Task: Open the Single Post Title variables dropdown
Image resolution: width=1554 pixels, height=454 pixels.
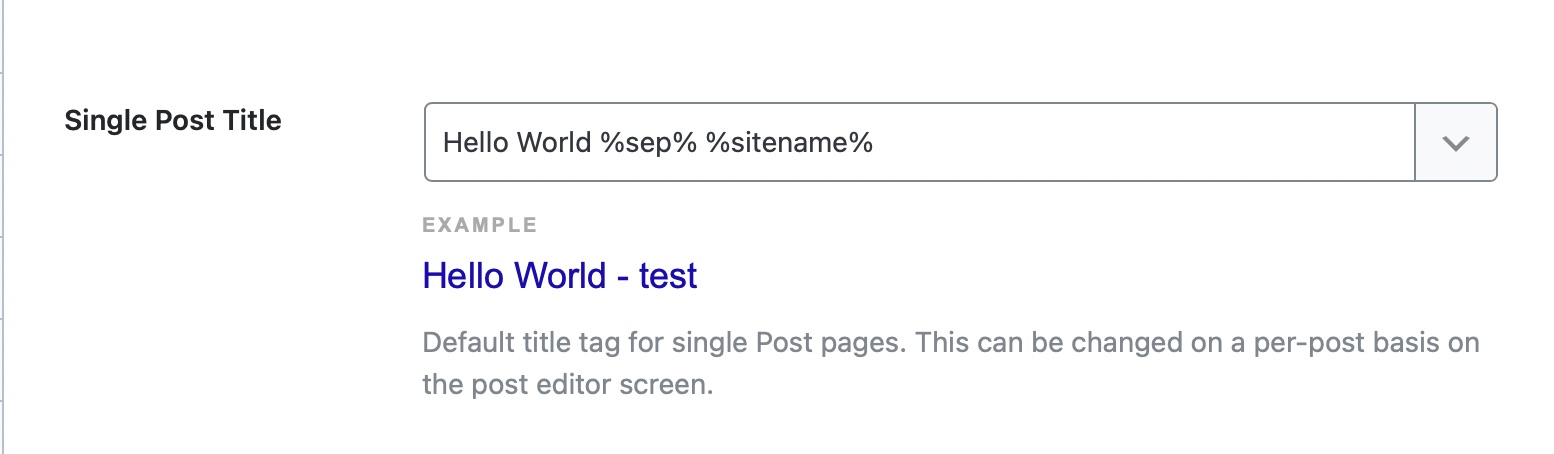Action: (1455, 142)
